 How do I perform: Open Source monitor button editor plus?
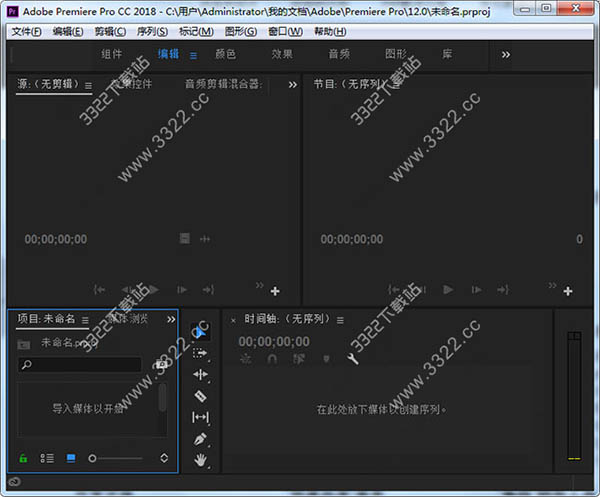pos(275,291)
